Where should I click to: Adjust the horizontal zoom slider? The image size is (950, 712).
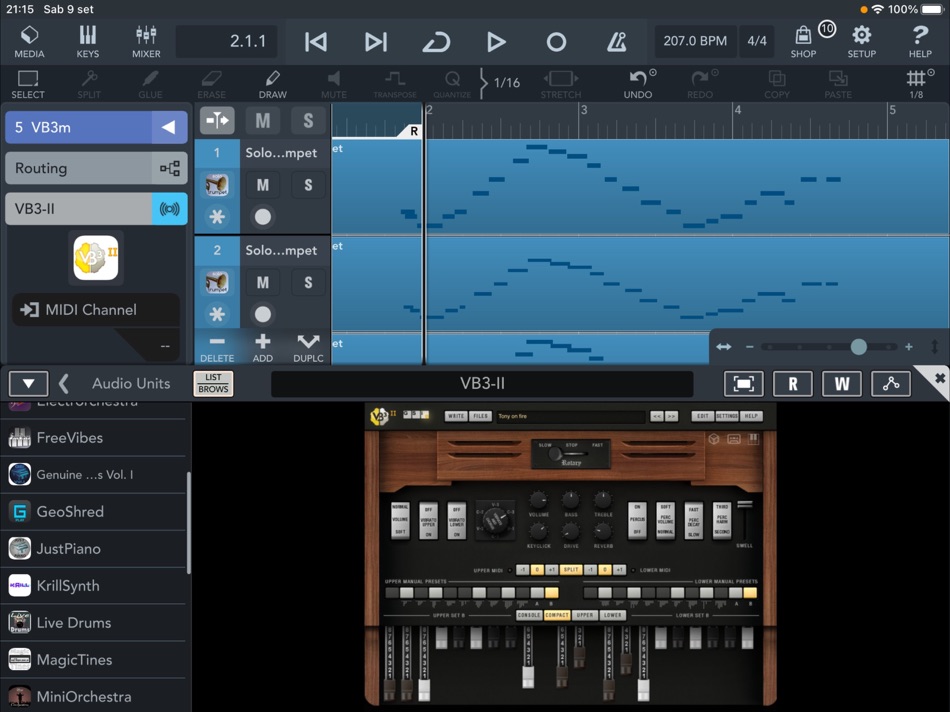859,346
